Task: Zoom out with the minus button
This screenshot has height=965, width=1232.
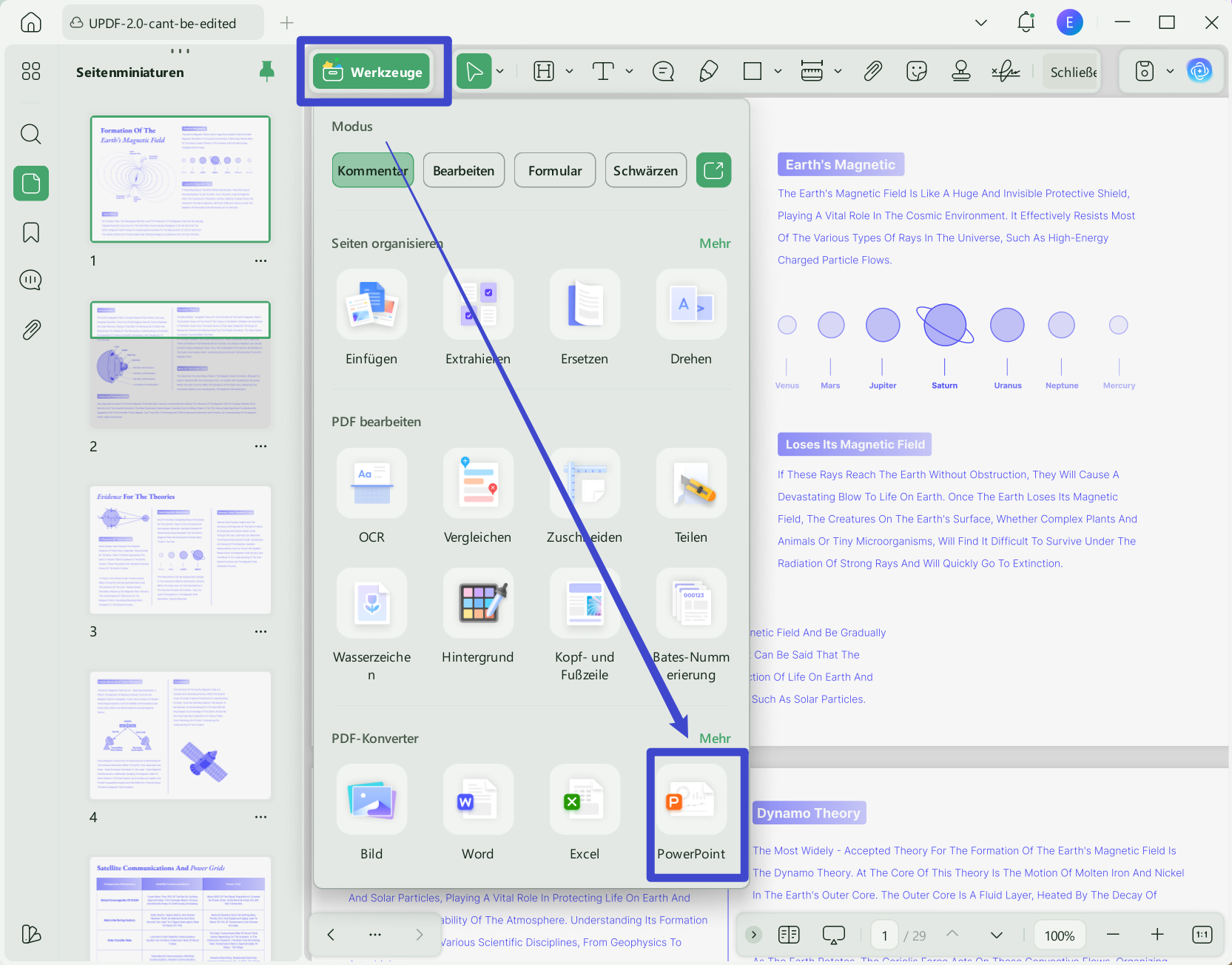Action: pyautogui.click(x=1113, y=935)
